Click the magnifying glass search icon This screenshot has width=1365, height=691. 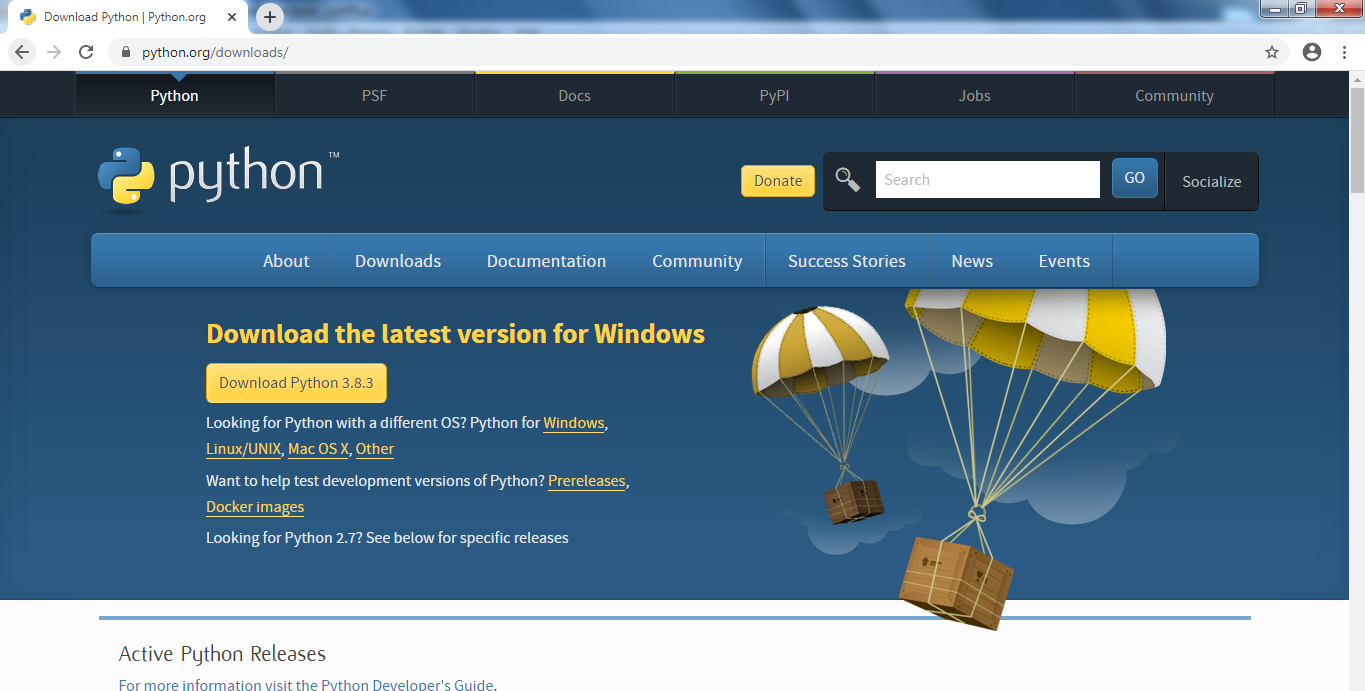pos(848,180)
